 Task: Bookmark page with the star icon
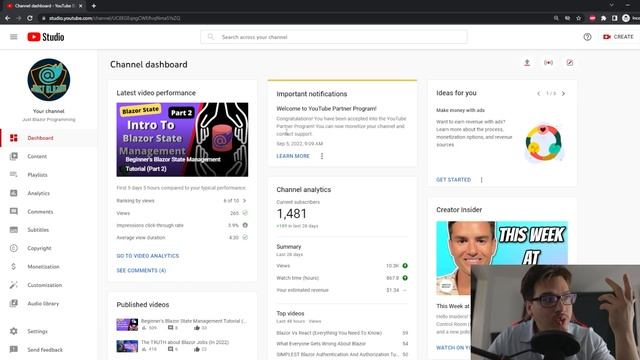coord(578,18)
